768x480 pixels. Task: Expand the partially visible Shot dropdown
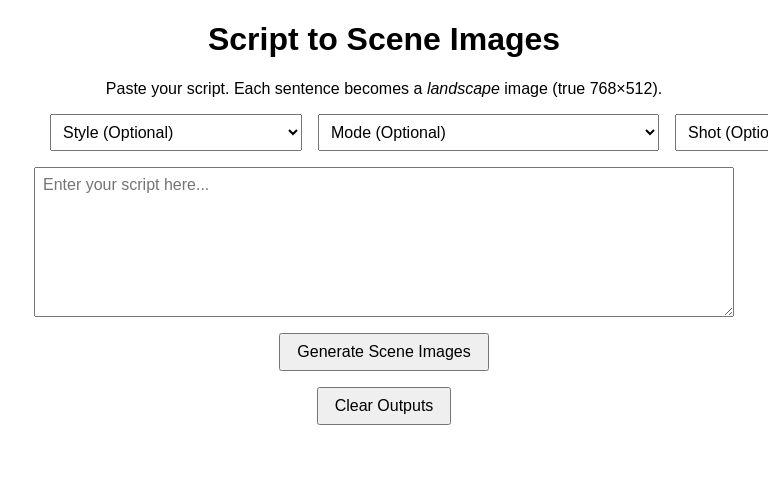point(722,133)
